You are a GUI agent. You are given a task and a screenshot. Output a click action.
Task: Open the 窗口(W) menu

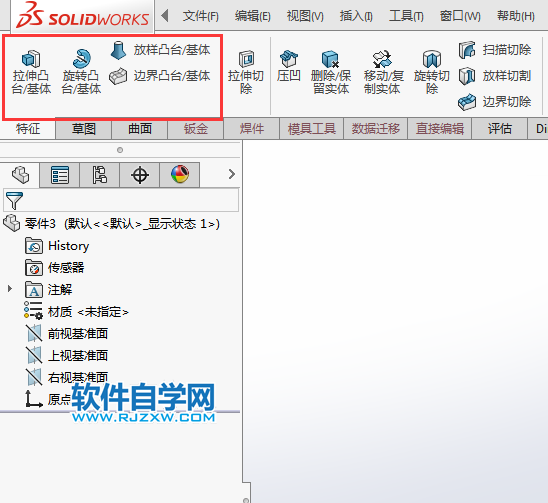click(460, 16)
